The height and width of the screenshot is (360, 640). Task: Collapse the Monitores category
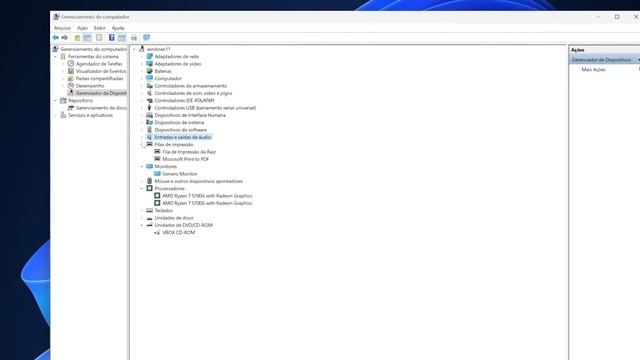click(x=142, y=167)
